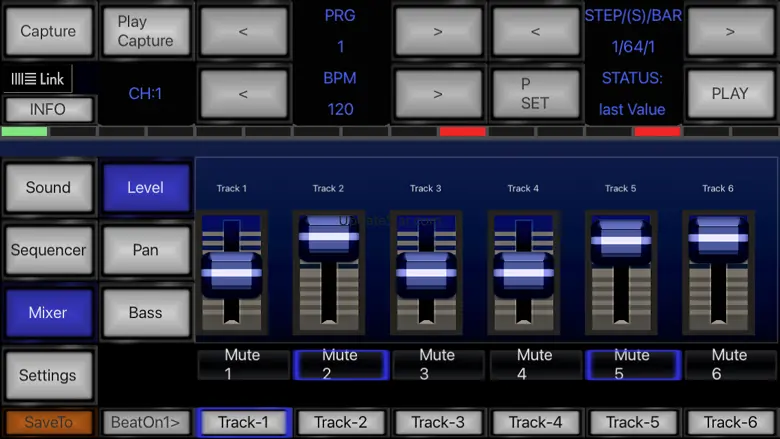Toggle Mute 2 for Track 2
This screenshot has width=780, height=439.
(340, 364)
